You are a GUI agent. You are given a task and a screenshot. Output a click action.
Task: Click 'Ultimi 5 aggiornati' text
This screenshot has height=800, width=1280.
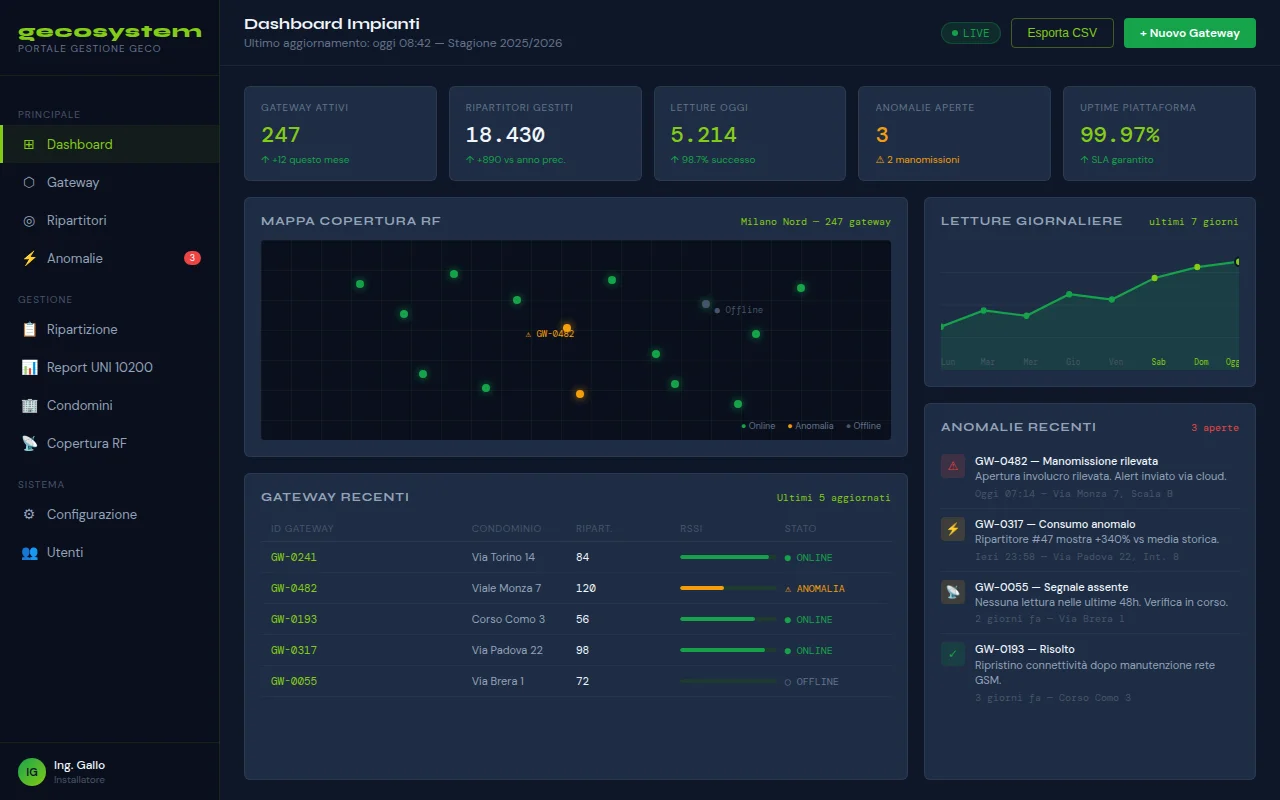click(x=834, y=498)
